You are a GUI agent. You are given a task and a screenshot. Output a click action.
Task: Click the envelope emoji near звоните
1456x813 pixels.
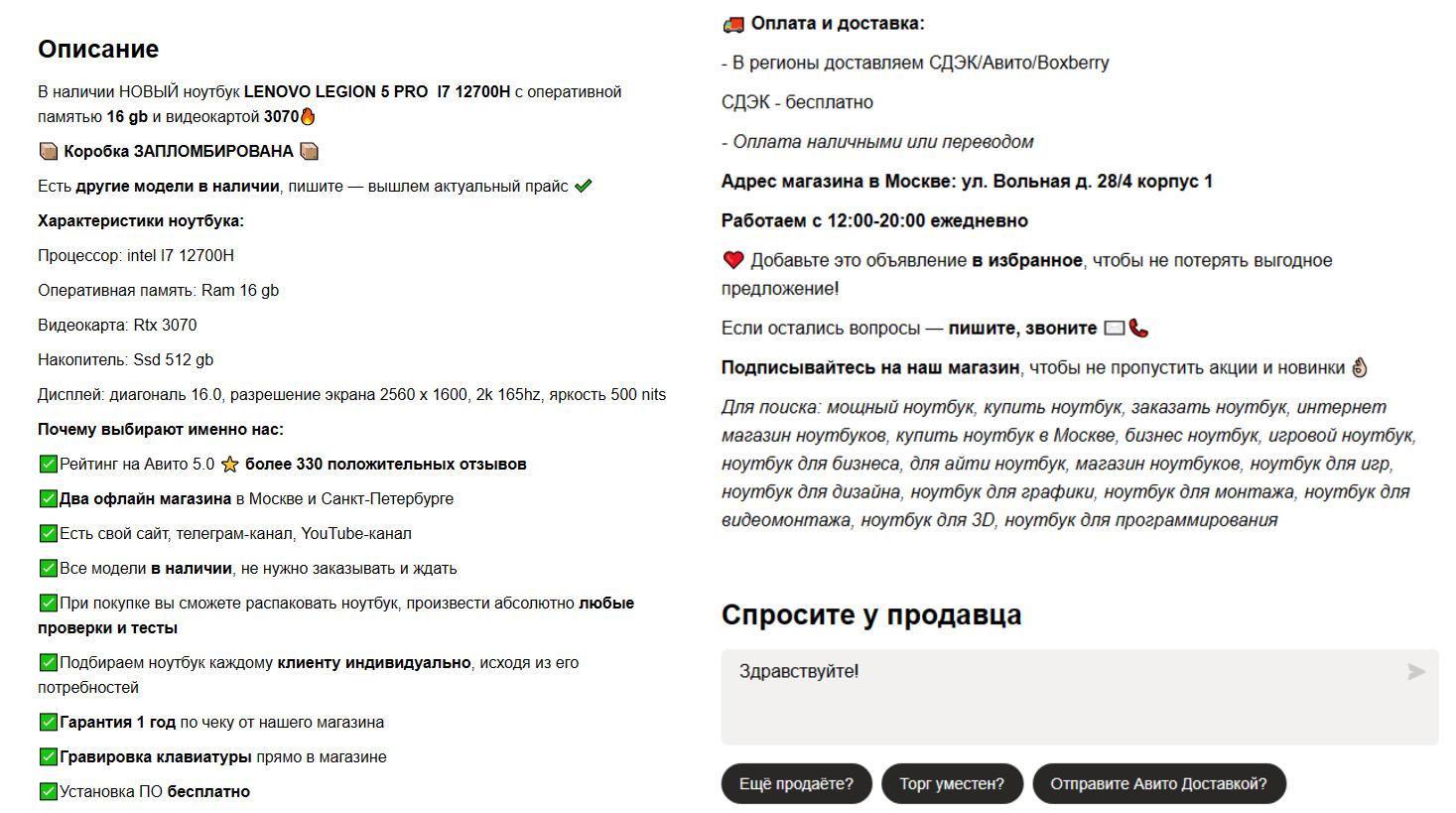pyautogui.click(x=1115, y=328)
